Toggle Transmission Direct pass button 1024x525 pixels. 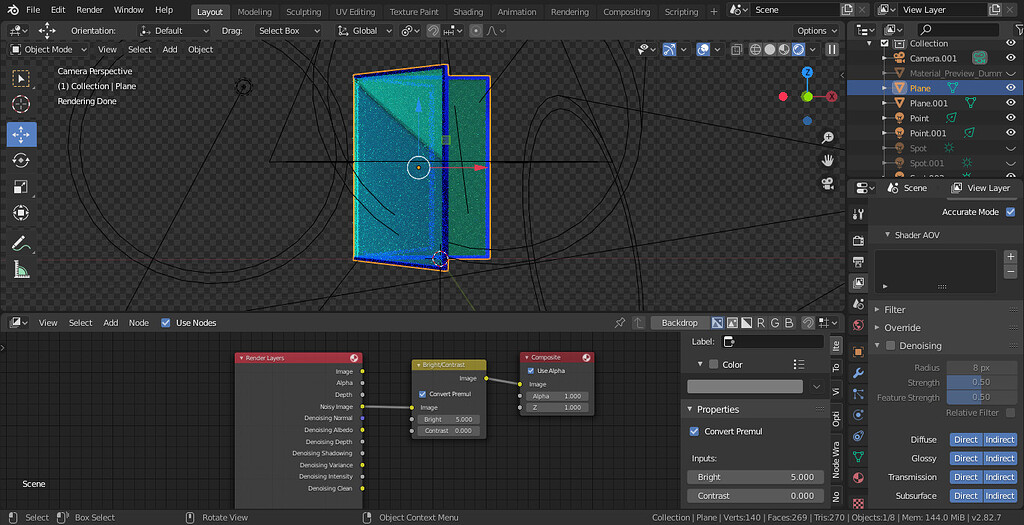pos(966,477)
